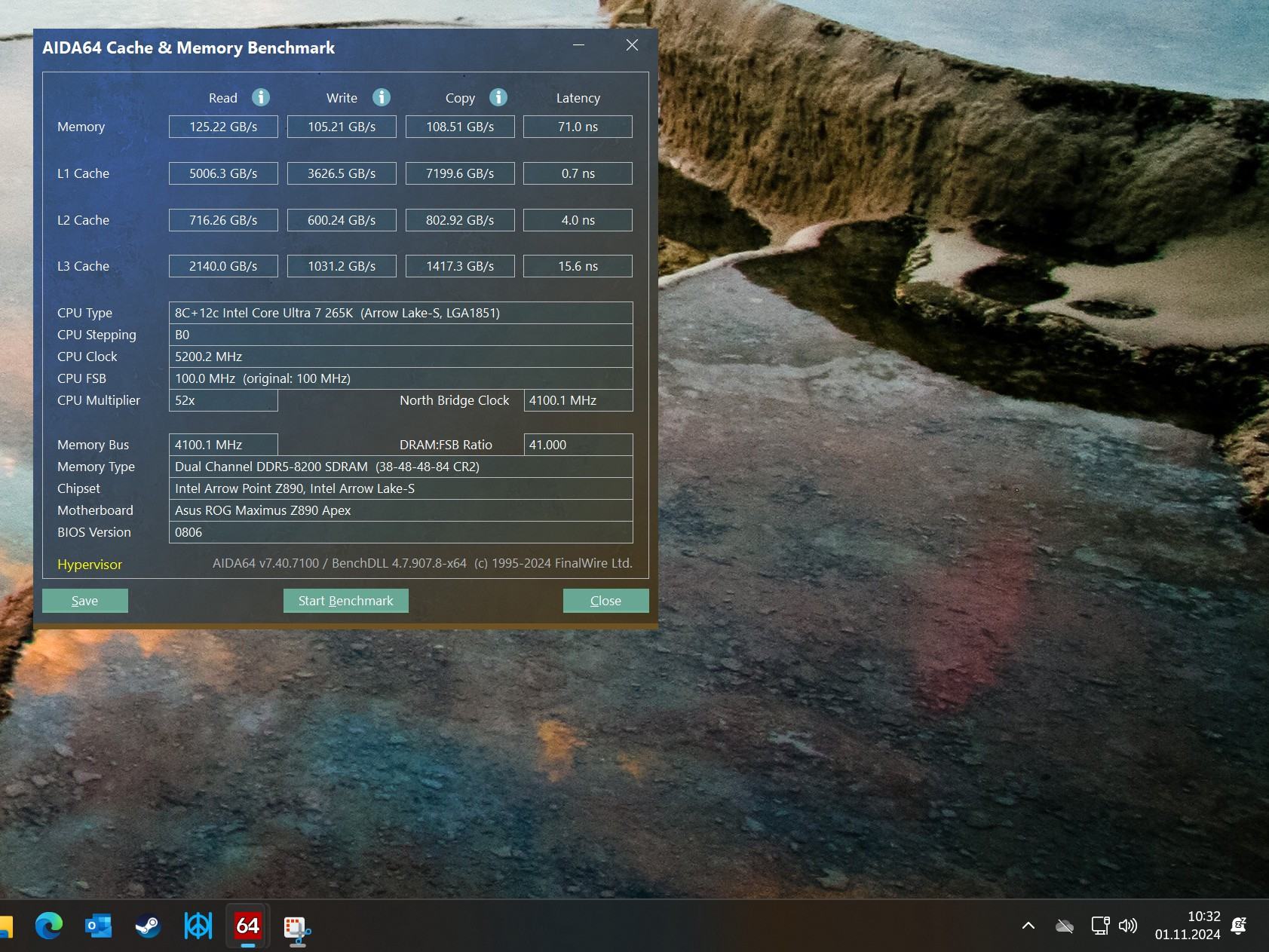Click the yellow Hypervisor label

pos(90,565)
